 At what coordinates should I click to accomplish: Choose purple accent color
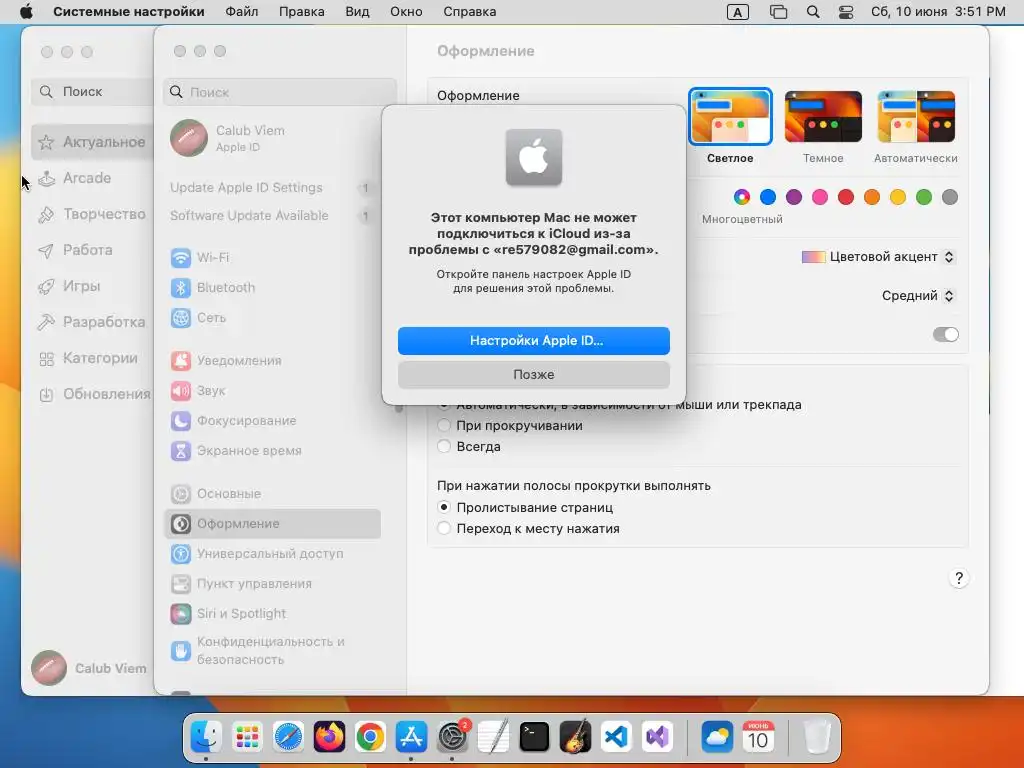coord(794,197)
